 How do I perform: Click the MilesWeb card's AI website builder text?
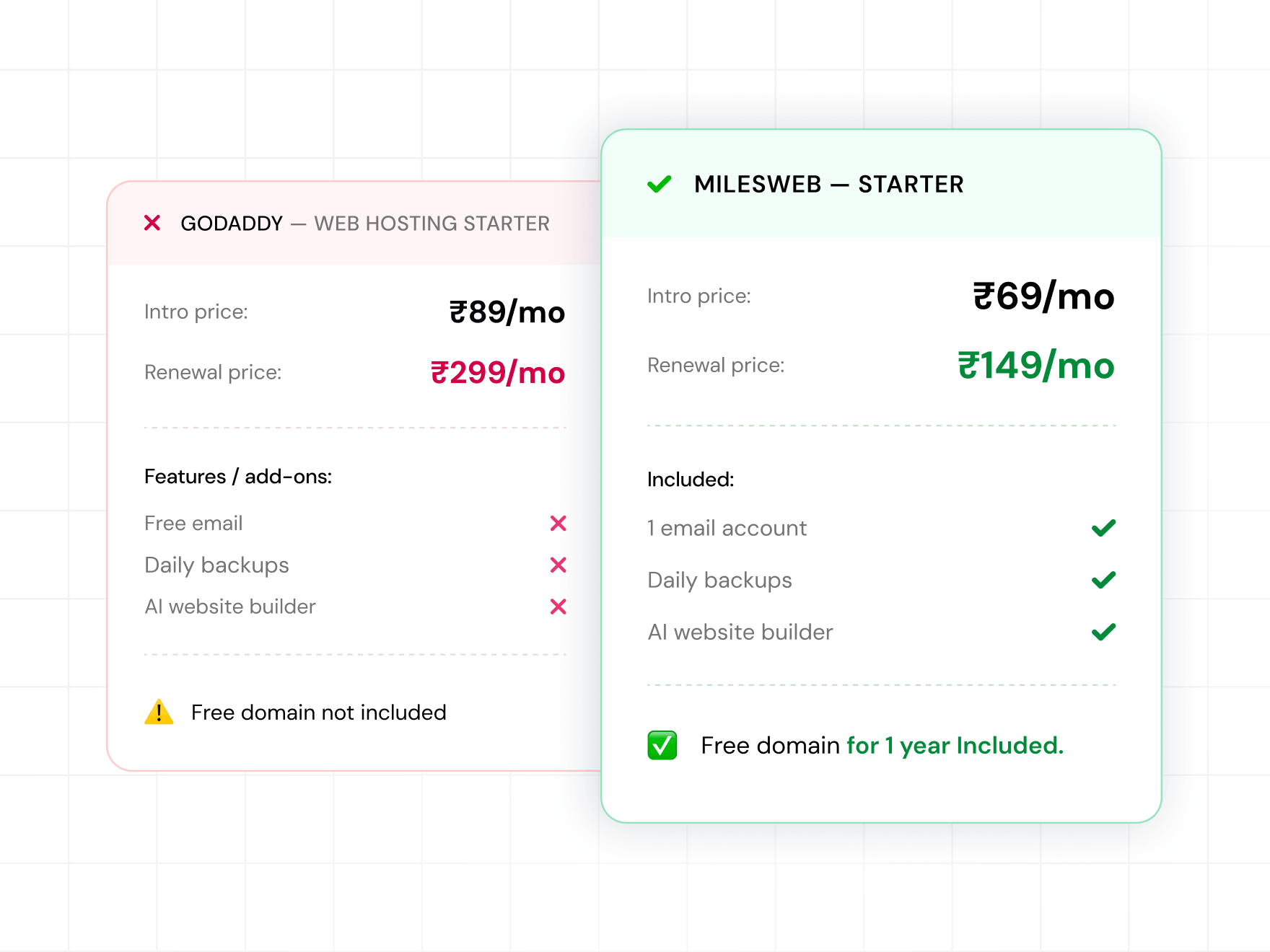coord(740,632)
